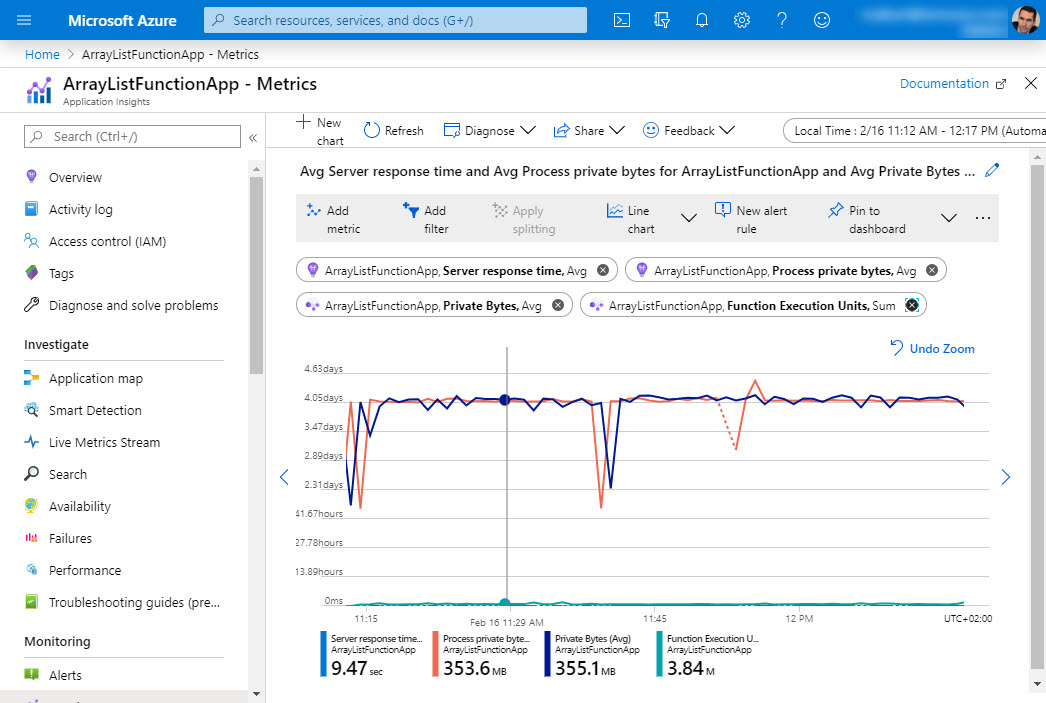This screenshot has width=1046, height=703.
Task: Click the Failures chart icon
Action: click(x=31, y=538)
